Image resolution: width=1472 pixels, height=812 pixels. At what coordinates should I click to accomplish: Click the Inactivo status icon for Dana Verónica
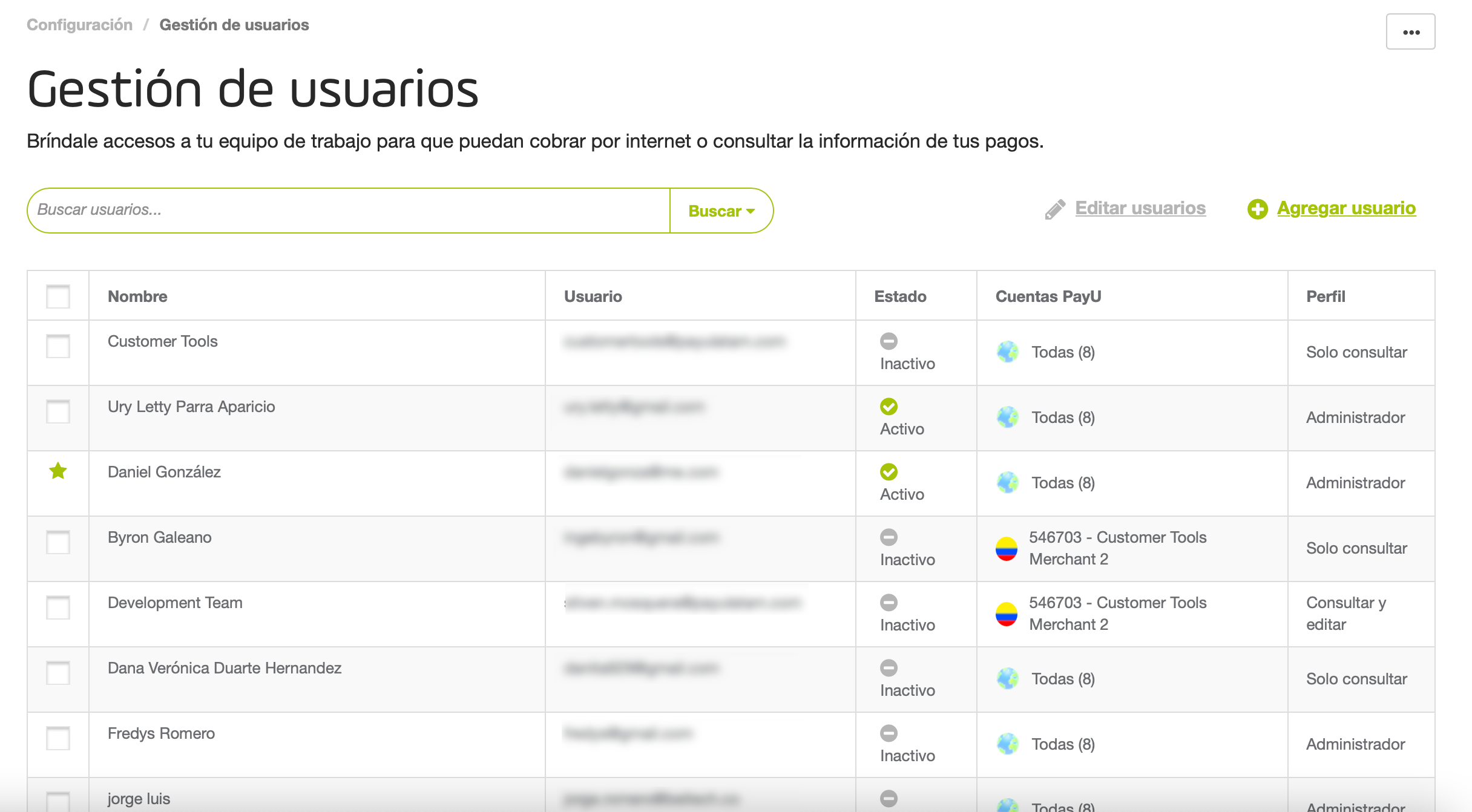coord(889,668)
